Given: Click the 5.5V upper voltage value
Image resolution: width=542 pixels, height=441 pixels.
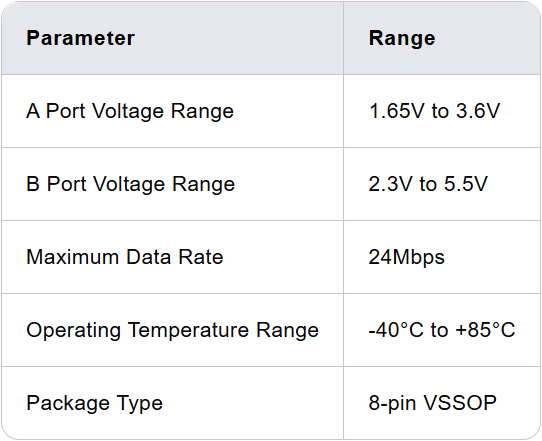Looking at the screenshot, I should tap(466, 184).
